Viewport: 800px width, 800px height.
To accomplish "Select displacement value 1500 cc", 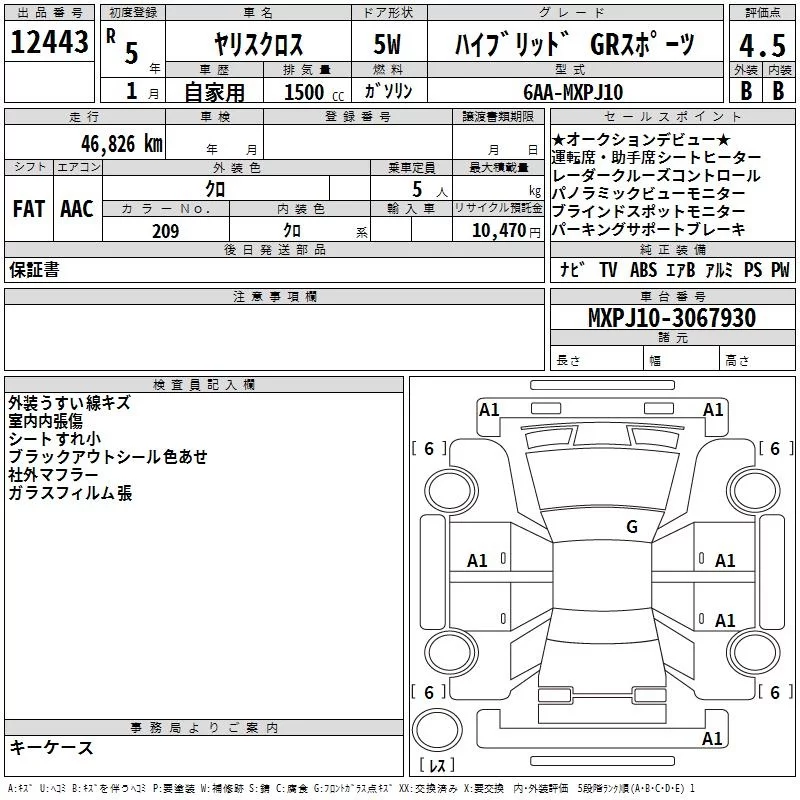I will pyautogui.click(x=314, y=92).
